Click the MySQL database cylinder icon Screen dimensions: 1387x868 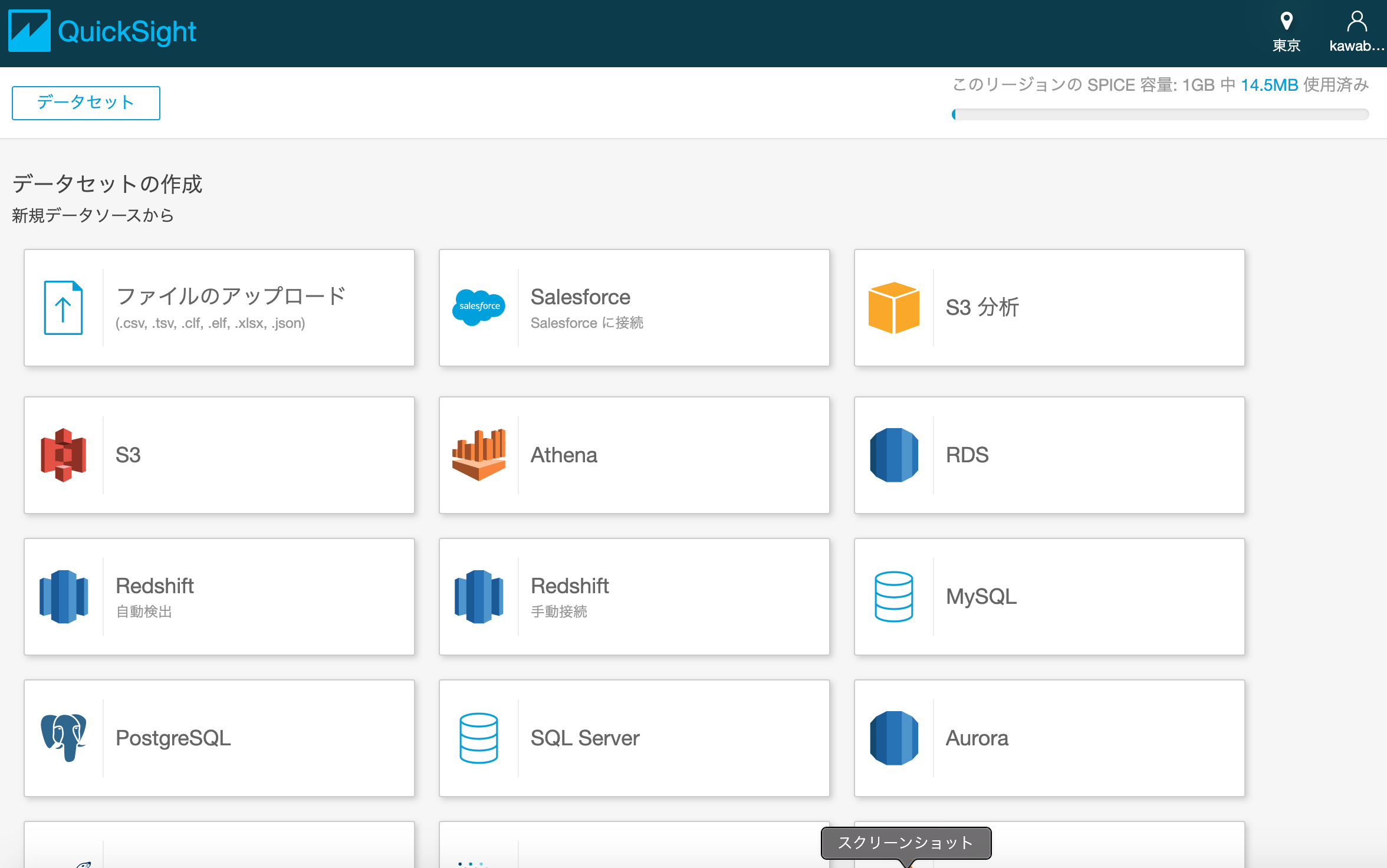(x=894, y=596)
